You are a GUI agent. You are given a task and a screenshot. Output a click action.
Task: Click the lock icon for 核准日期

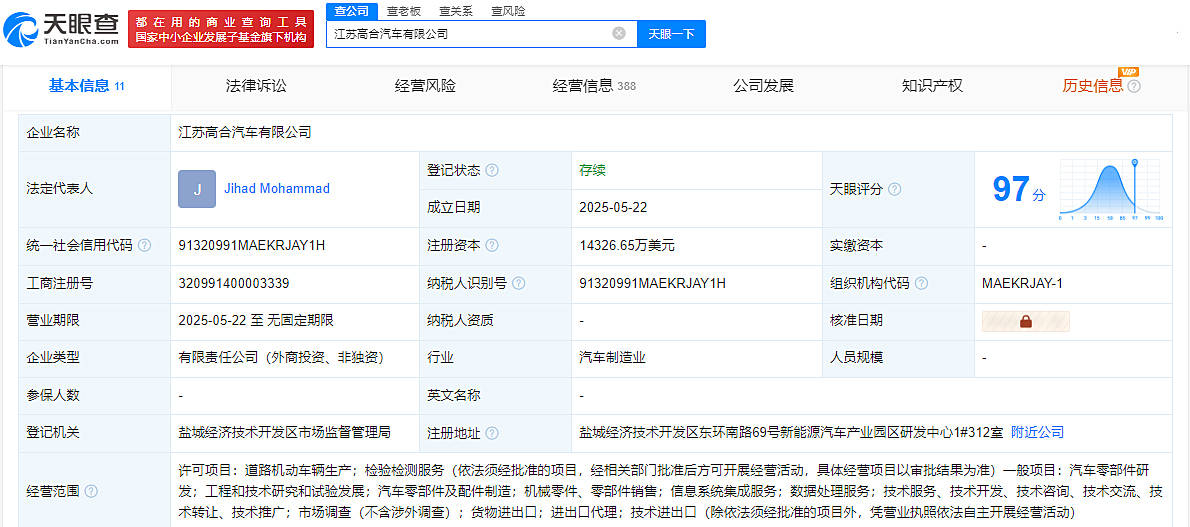(1026, 321)
